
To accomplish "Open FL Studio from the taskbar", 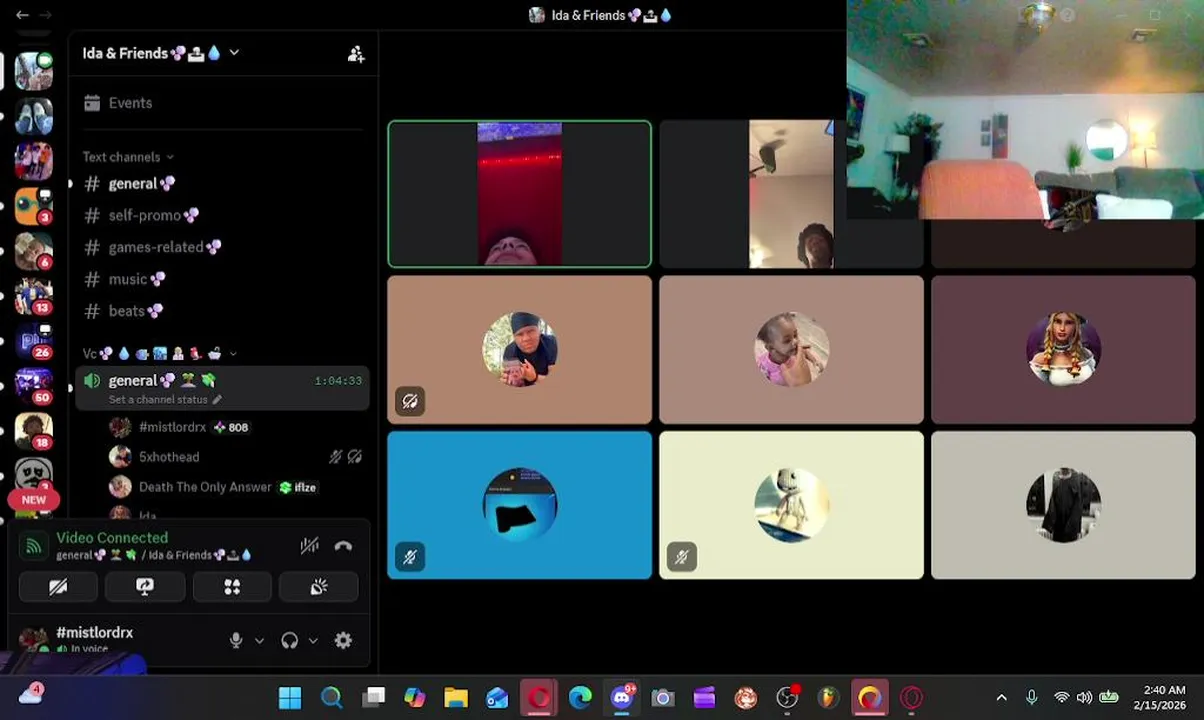I will coord(828,697).
